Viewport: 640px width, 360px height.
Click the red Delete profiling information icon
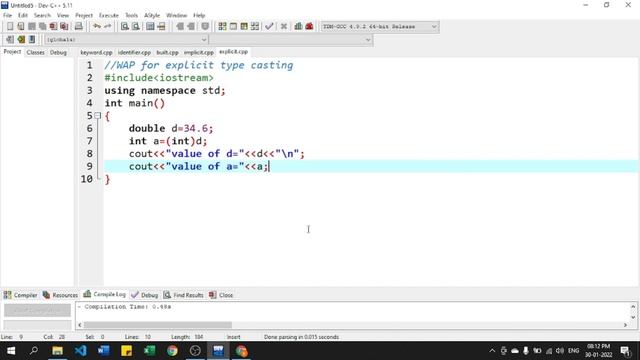tap(309, 27)
